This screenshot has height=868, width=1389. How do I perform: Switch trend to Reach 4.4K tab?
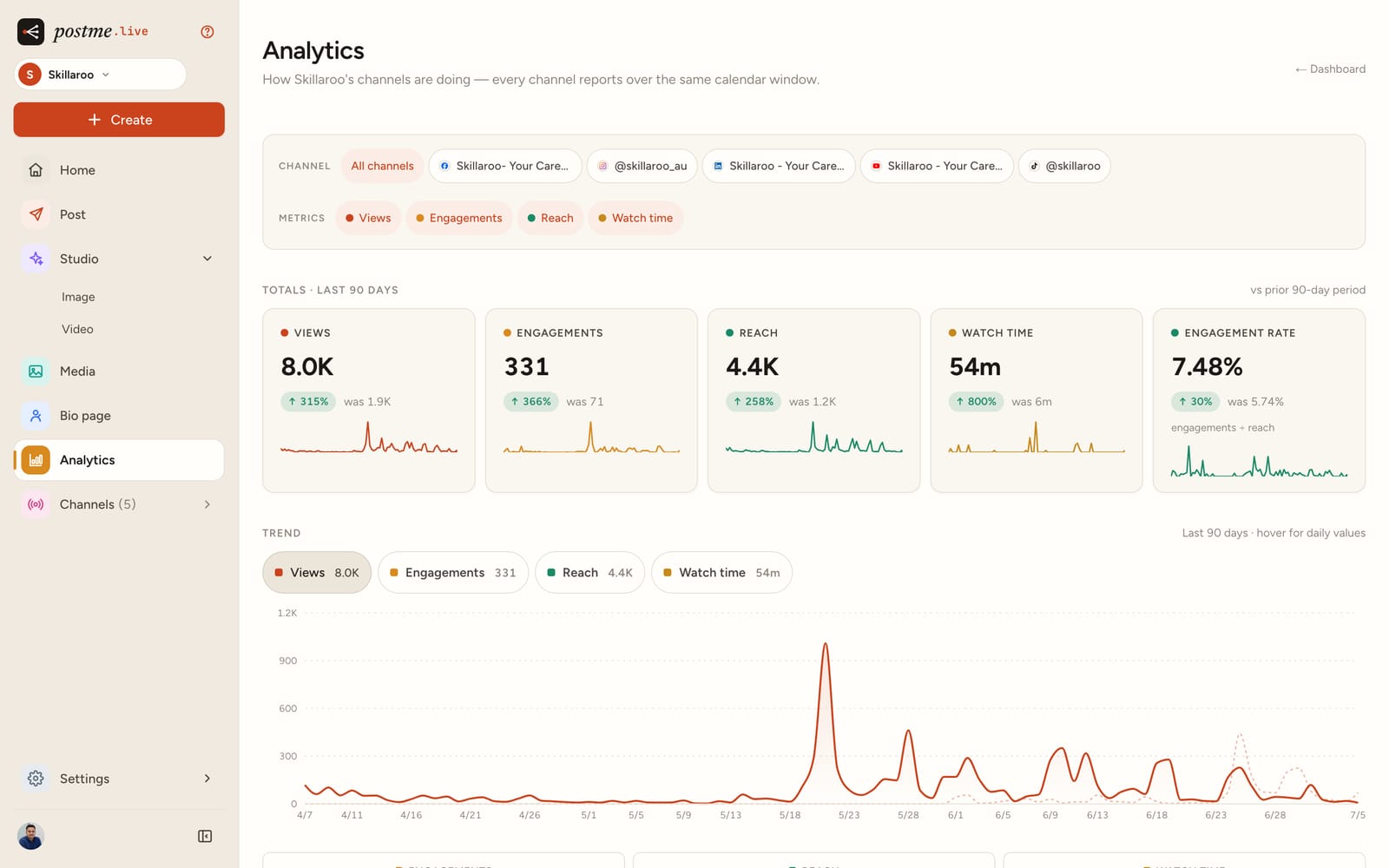pos(589,573)
